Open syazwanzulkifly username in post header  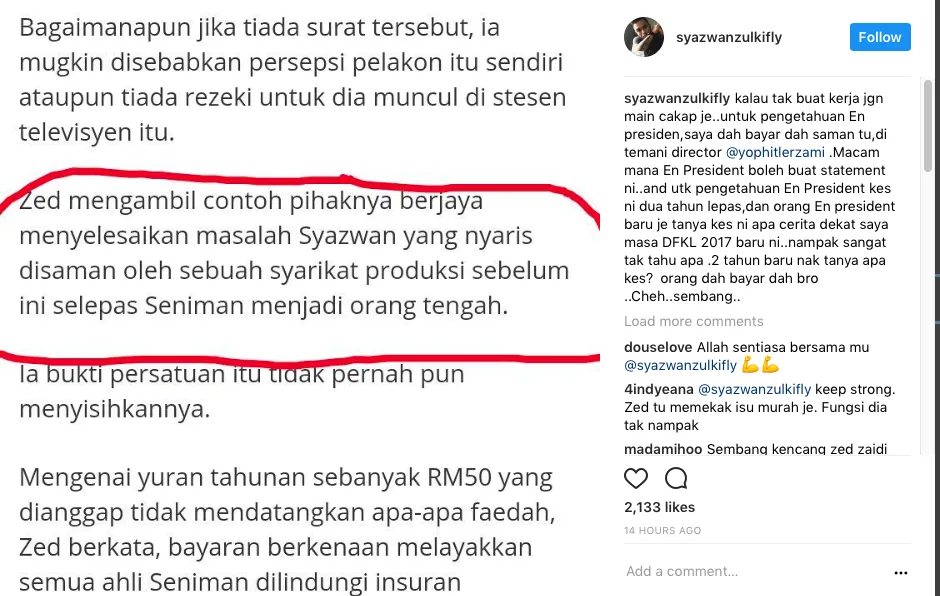point(729,37)
